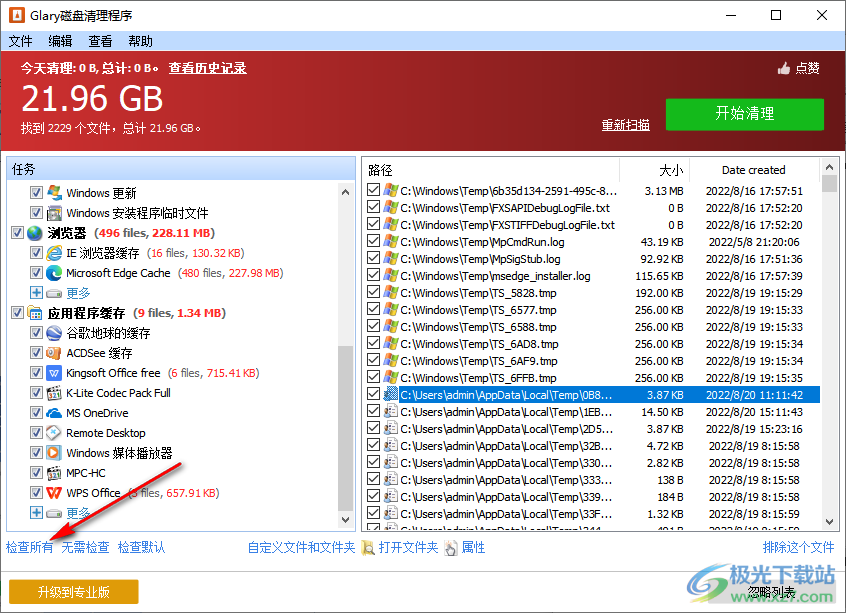
Task: Open the 查看 menu
Action: 98,40
